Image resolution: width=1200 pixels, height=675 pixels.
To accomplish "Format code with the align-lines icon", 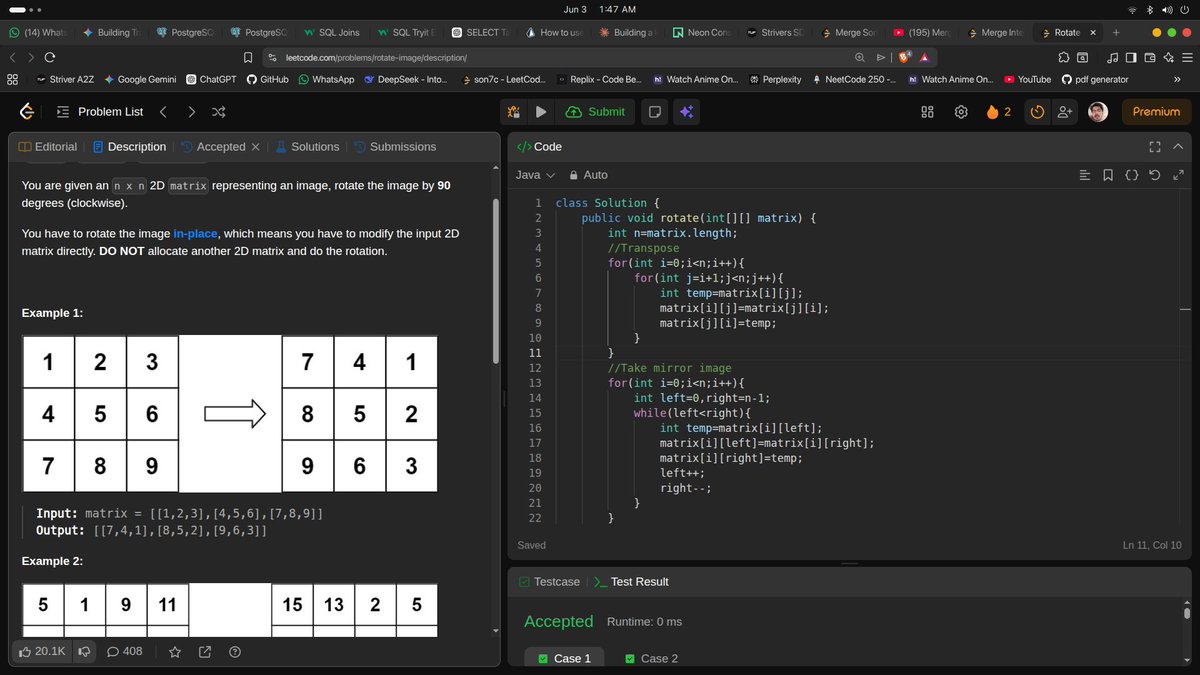I will 1085,175.
